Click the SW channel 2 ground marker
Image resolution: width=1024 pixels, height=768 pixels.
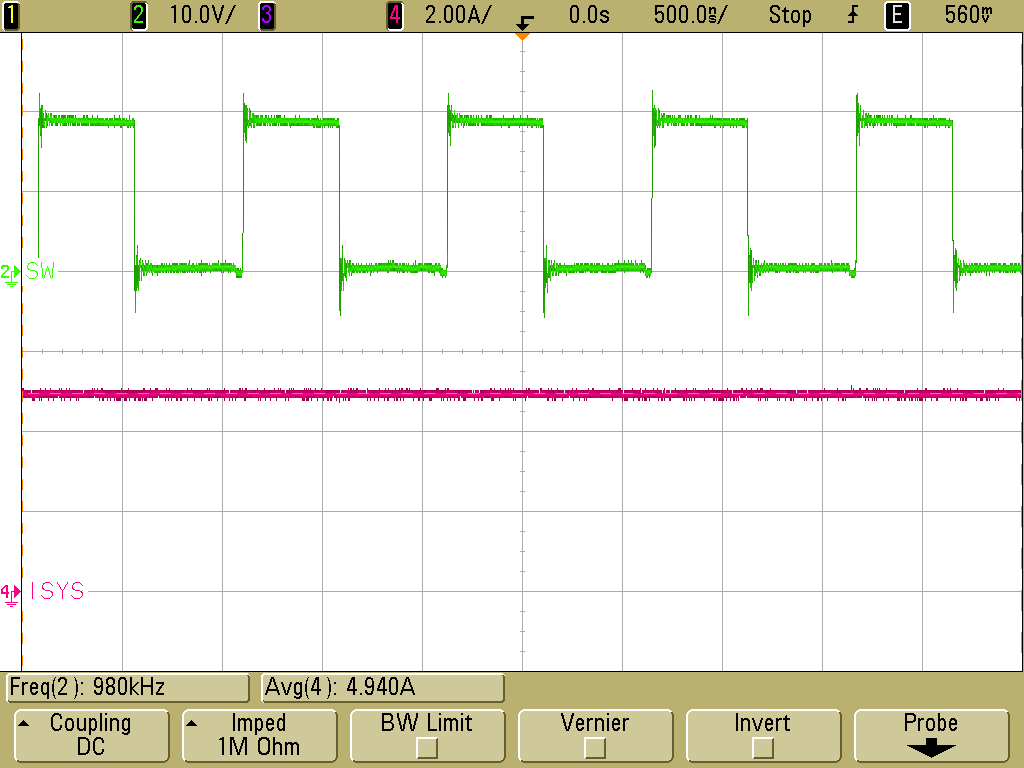10,274
